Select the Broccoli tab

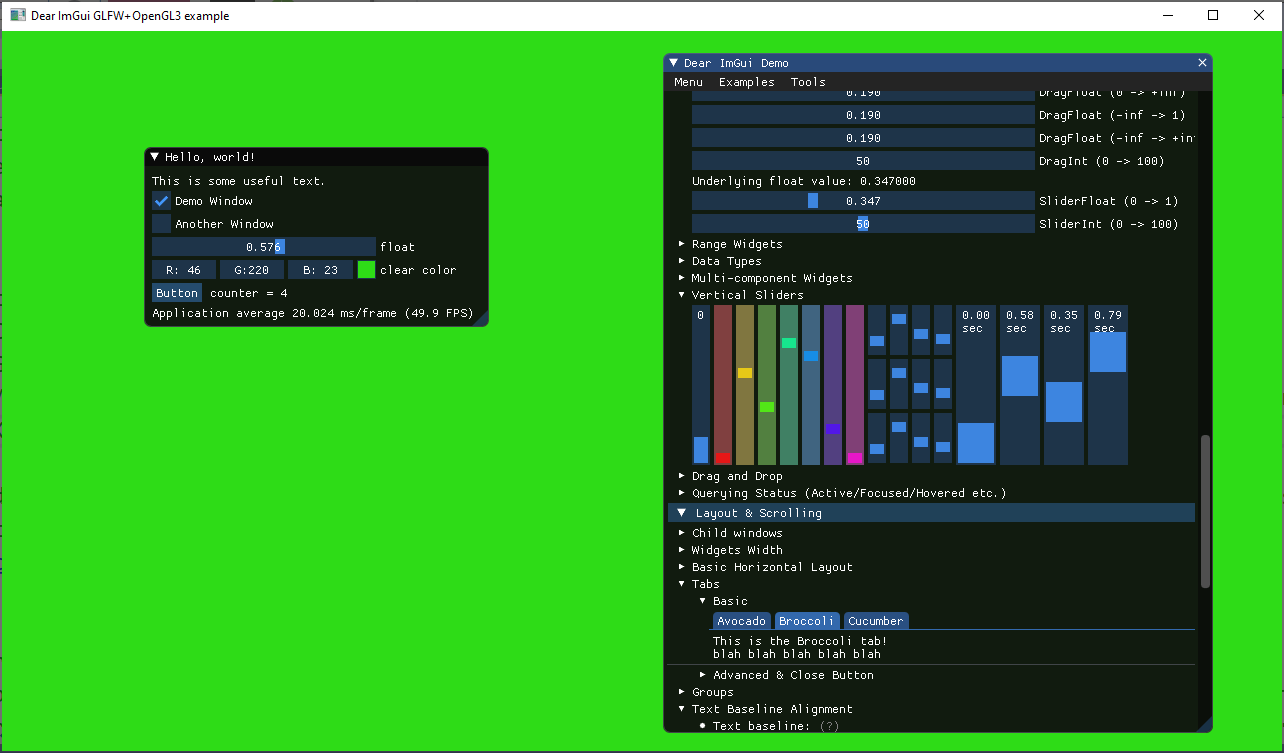click(x=807, y=621)
